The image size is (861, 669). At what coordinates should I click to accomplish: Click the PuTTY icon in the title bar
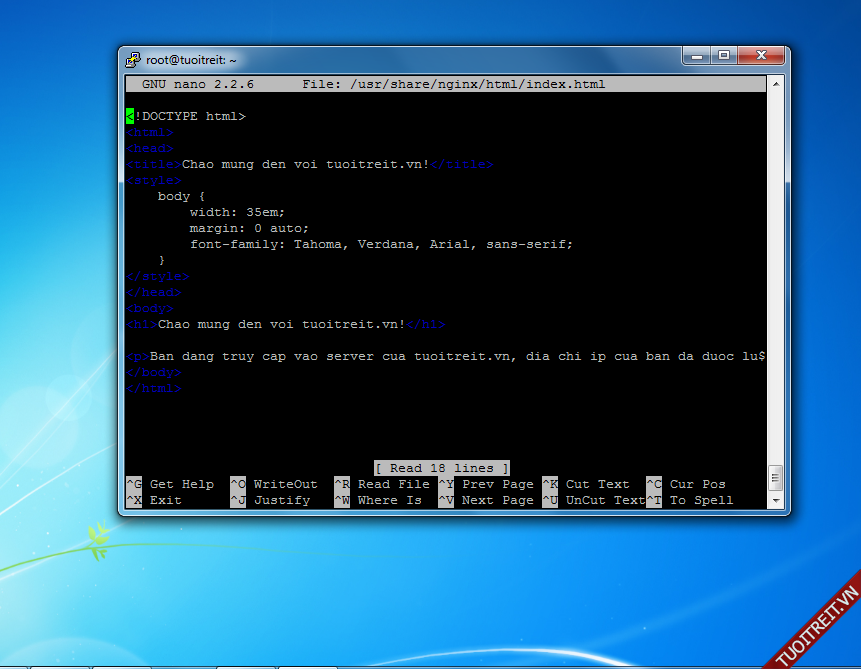133,60
